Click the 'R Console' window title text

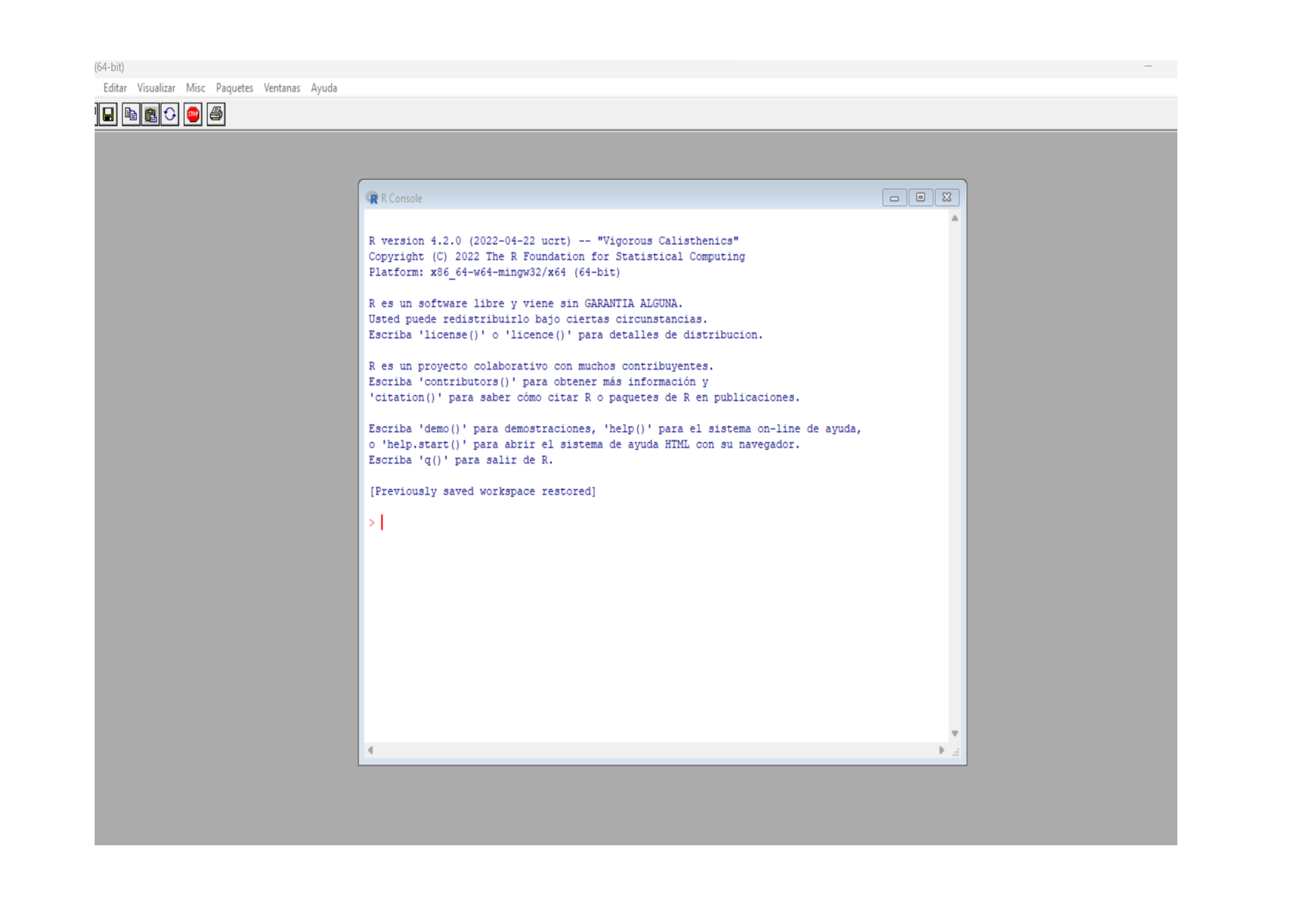pos(402,199)
